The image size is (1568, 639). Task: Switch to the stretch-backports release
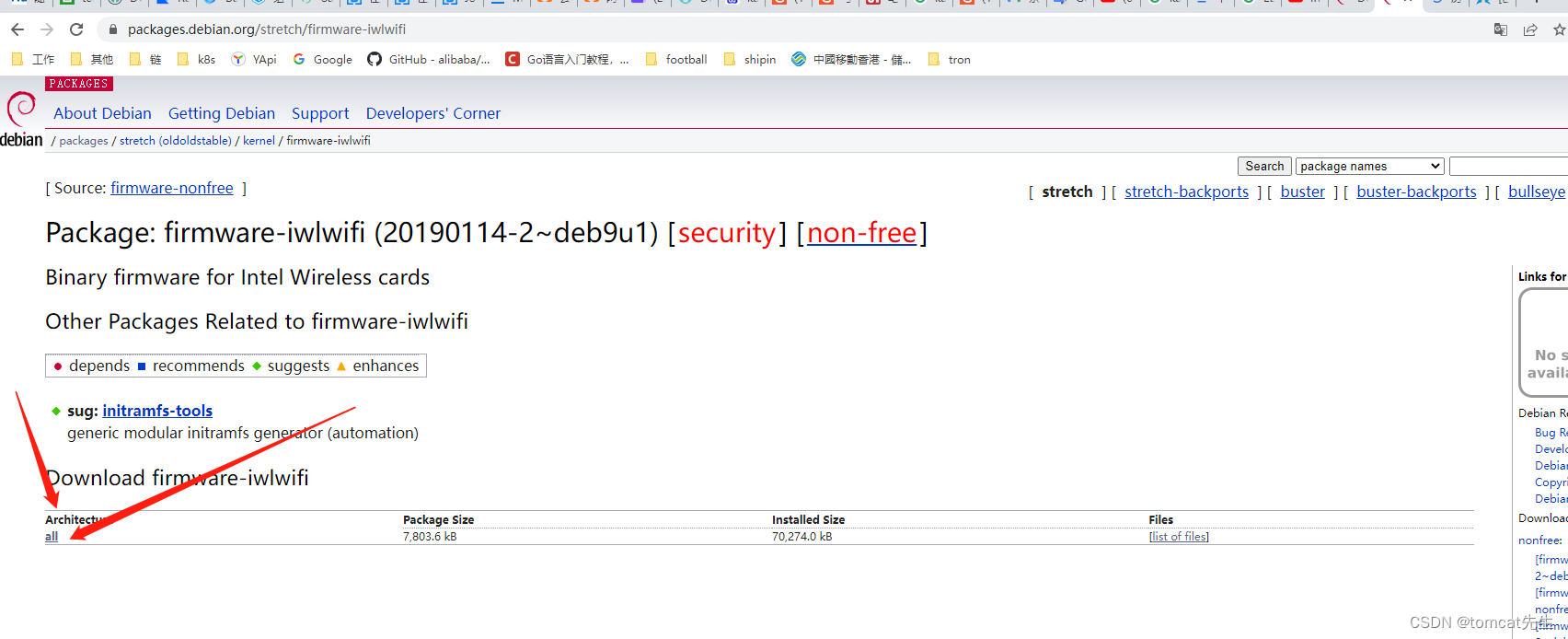click(x=1186, y=192)
